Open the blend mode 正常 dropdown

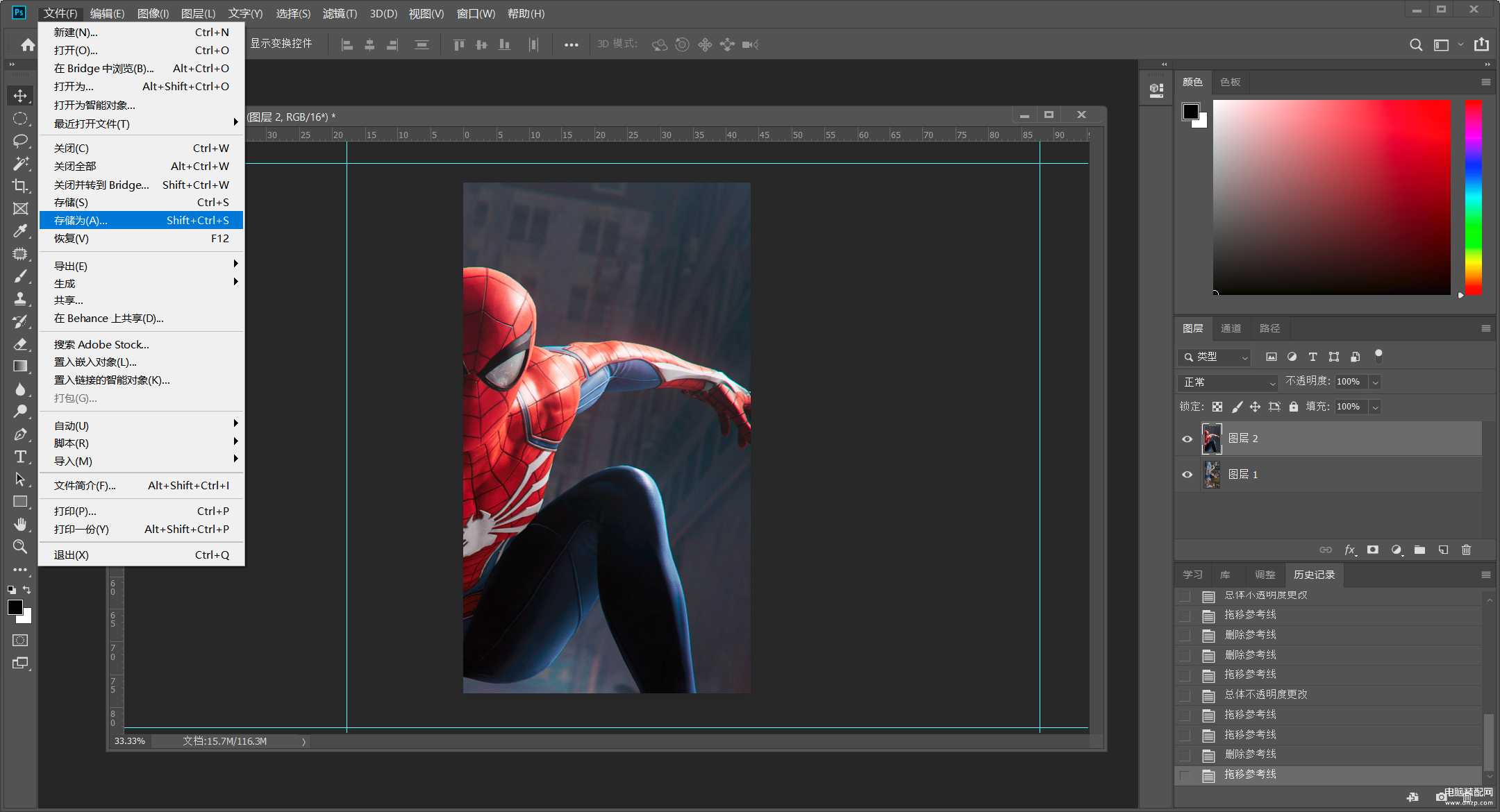[x=1228, y=382]
